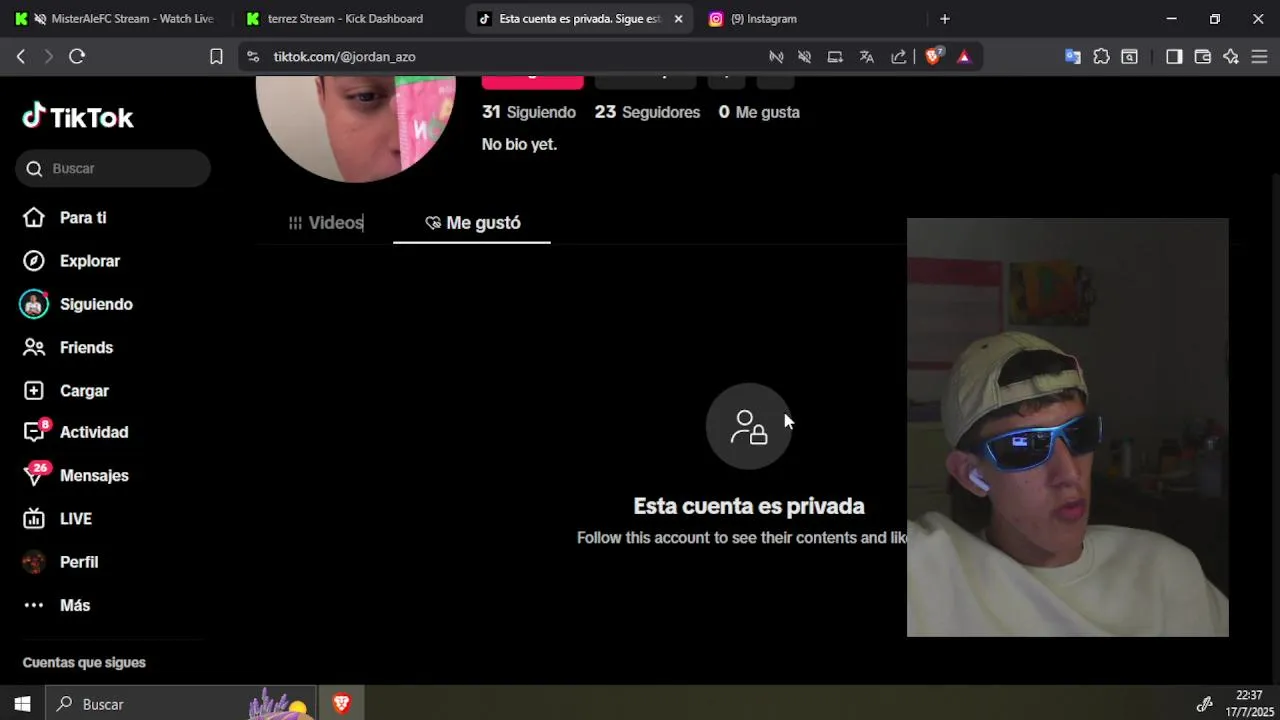Toggle the muted sound site icon
1280x720 pixels.
[x=804, y=57]
